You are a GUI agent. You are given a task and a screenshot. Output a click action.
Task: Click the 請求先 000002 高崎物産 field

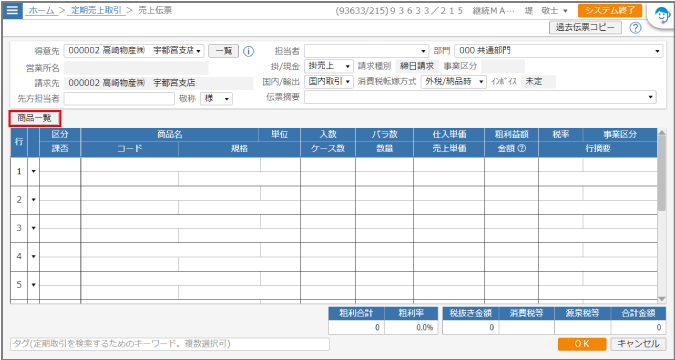coord(158,83)
